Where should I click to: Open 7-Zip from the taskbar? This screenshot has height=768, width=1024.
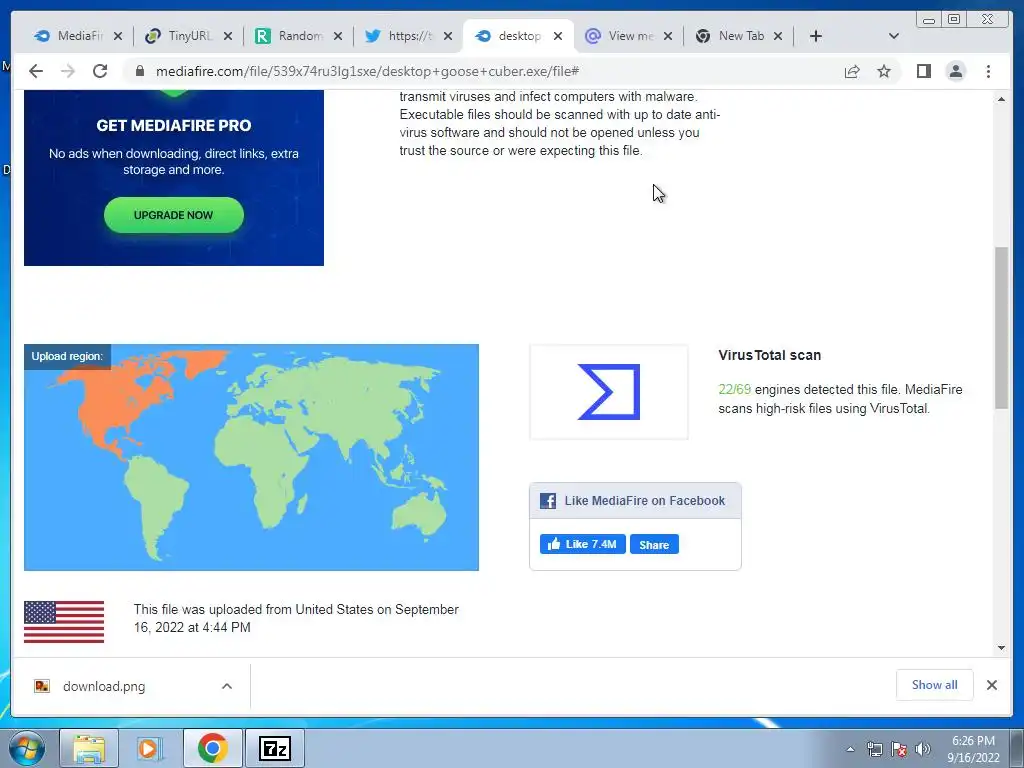274,748
